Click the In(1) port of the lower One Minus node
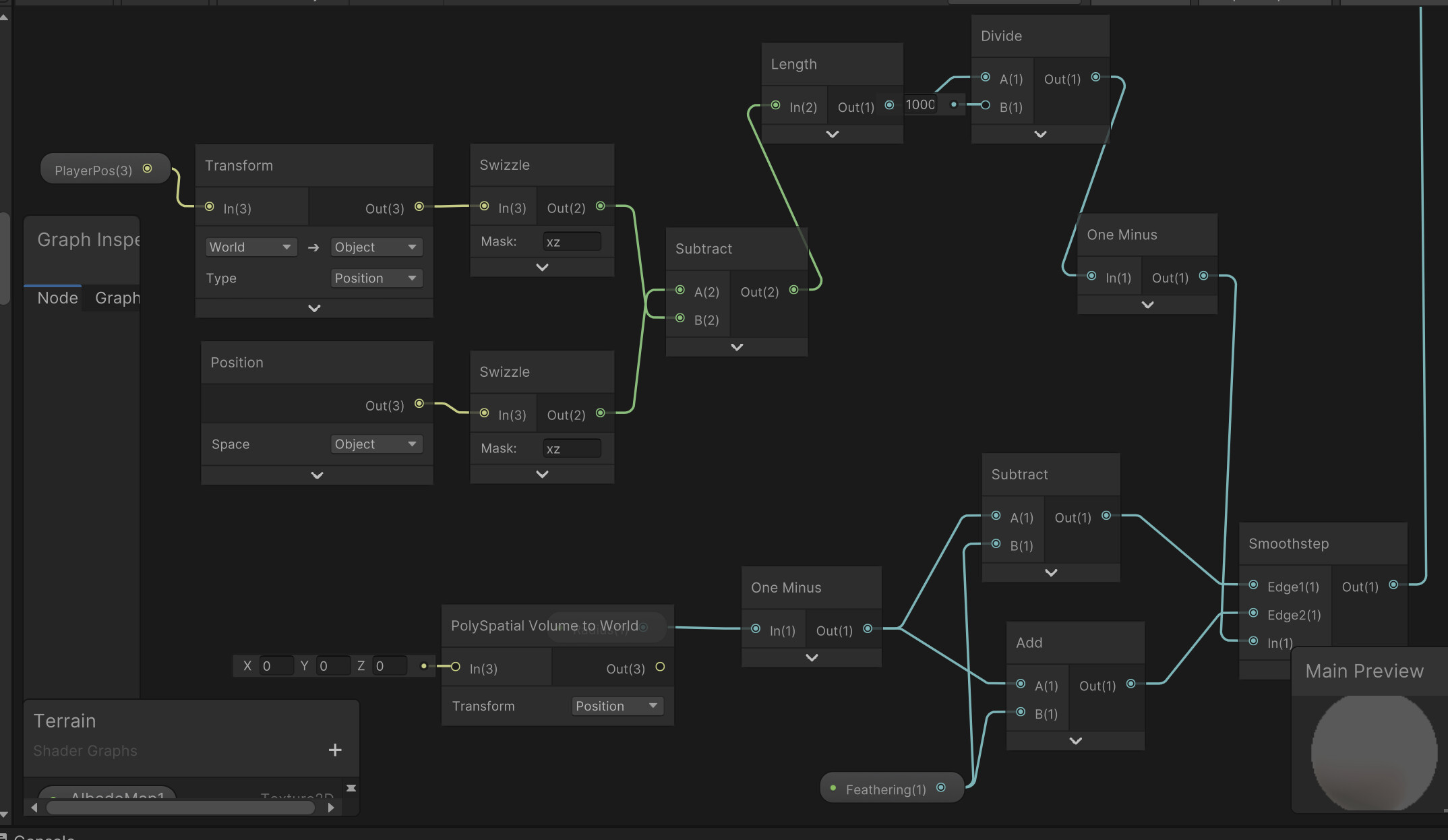This screenshot has width=1448, height=840. click(755, 629)
